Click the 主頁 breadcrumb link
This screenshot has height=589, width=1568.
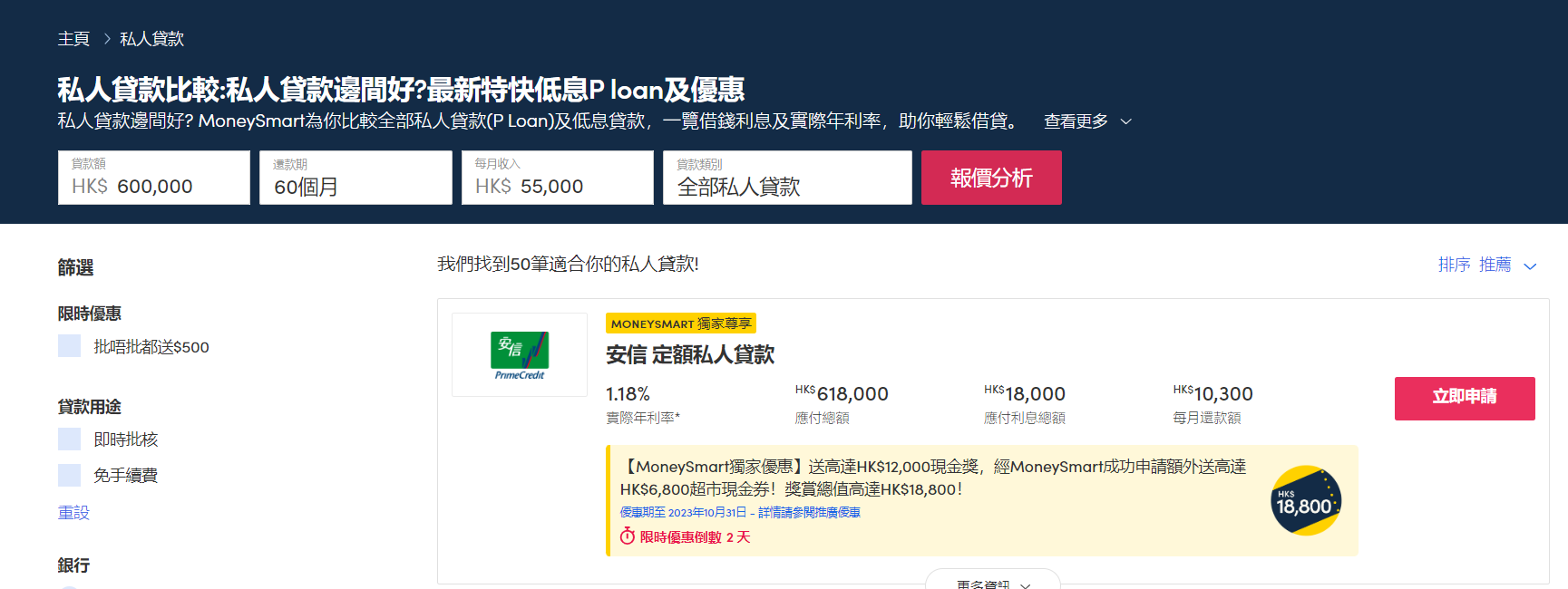click(73, 39)
